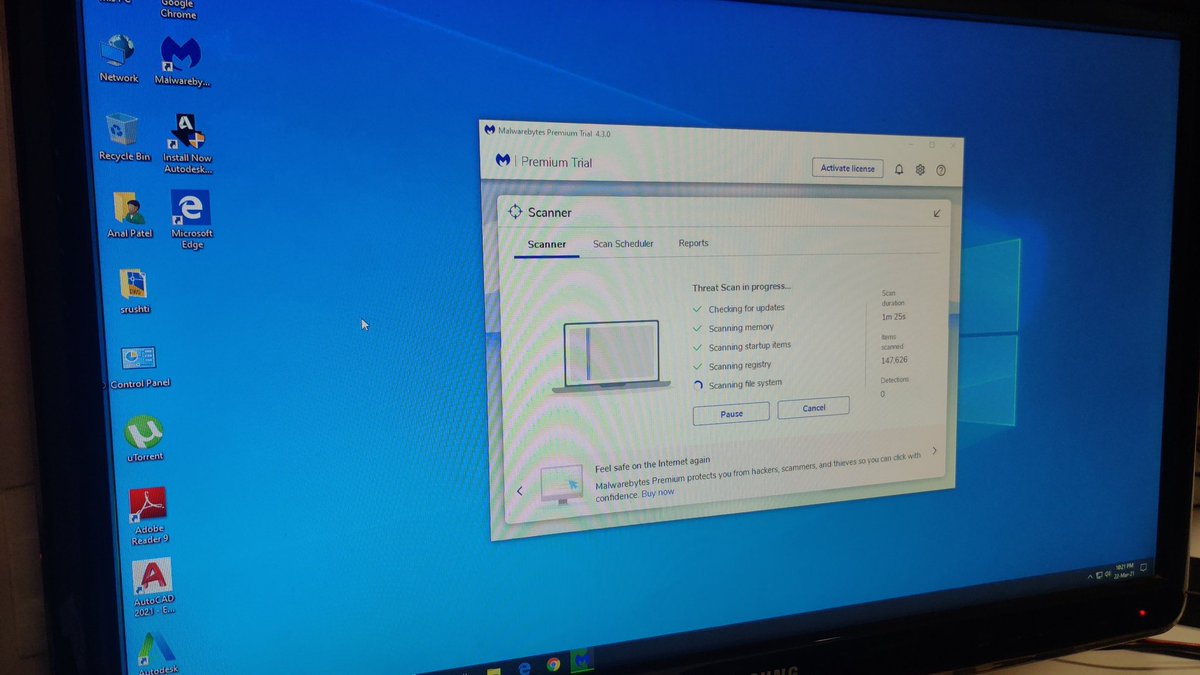Follow the Buy now link

(658, 493)
